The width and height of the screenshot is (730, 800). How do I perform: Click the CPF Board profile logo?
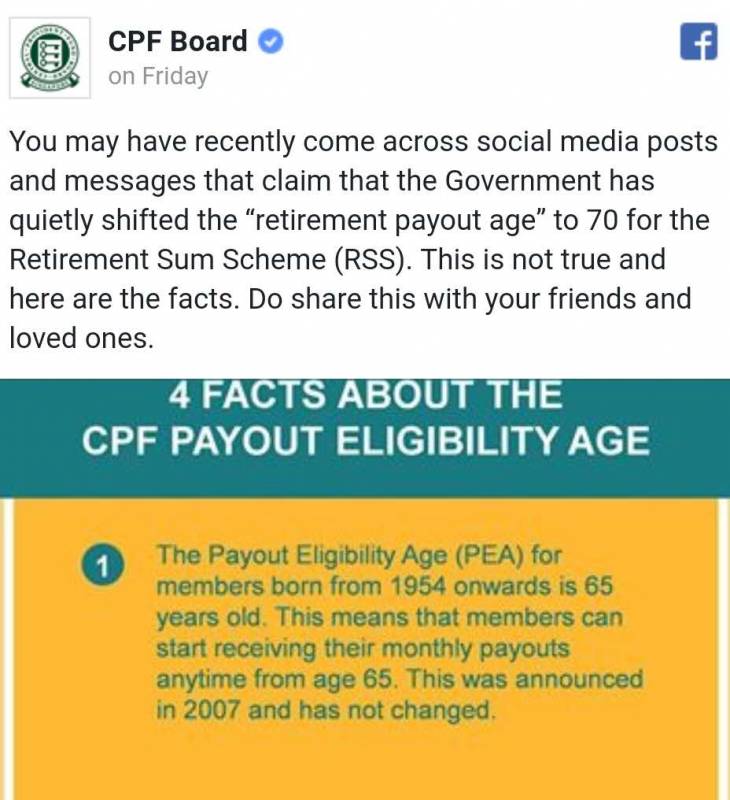[50, 57]
